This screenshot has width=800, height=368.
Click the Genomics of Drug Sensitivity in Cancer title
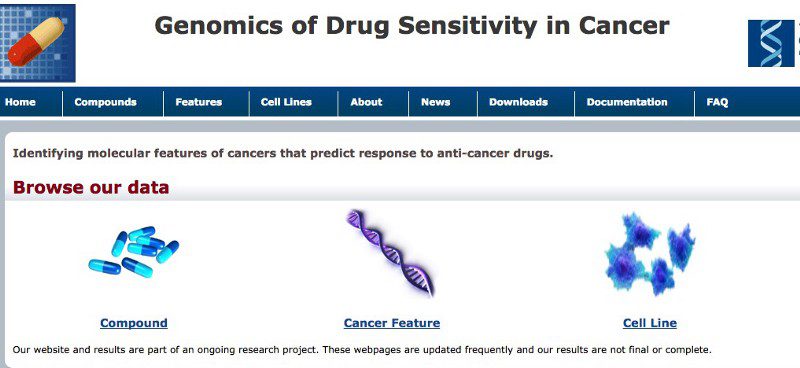[412, 26]
